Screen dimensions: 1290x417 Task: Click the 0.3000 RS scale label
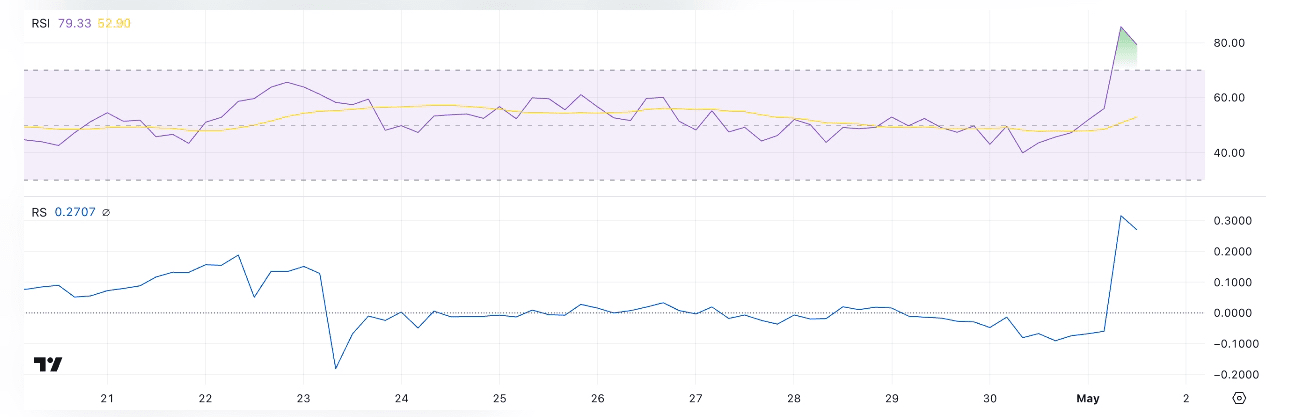(1231, 221)
